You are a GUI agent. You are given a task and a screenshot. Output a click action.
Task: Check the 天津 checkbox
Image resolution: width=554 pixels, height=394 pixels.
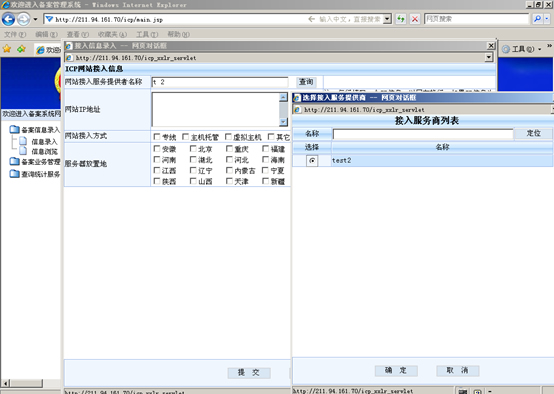tap(229, 181)
